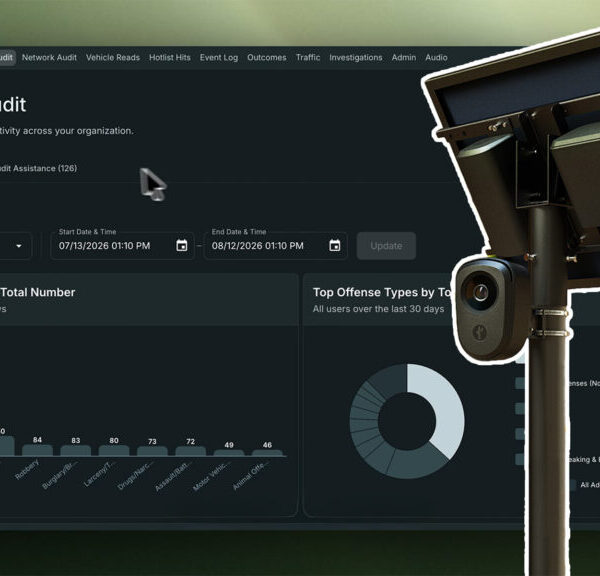Click the Larceny bar showing 80
The image size is (600, 576).
[x=114, y=450]
